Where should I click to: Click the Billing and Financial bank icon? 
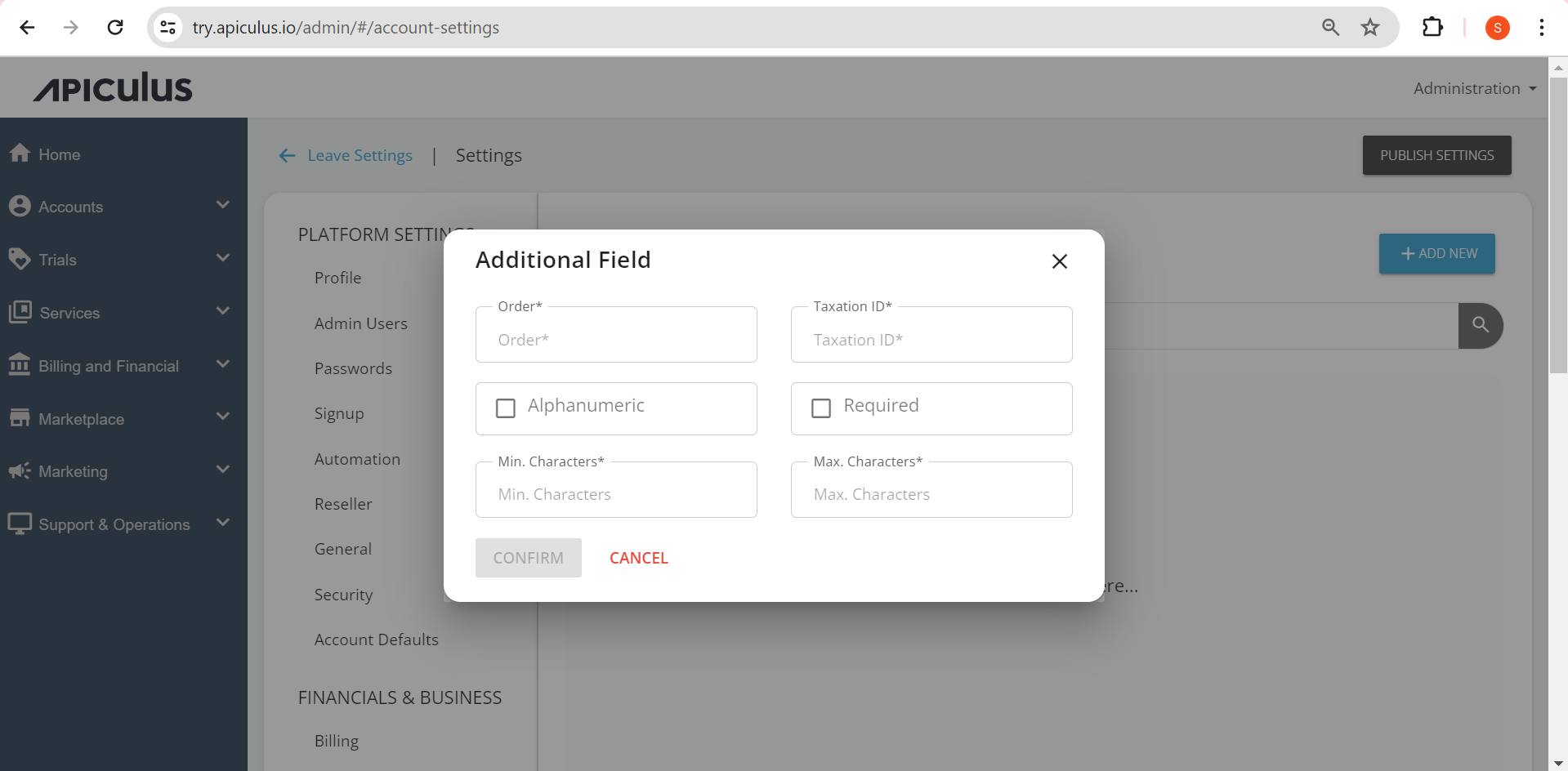click(x=20, y=365)
